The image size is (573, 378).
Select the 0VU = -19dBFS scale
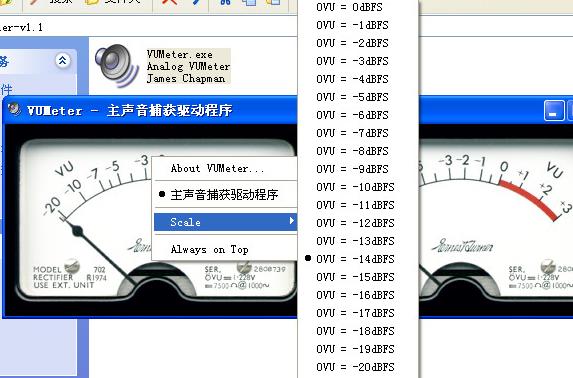[x=358, y=349]
